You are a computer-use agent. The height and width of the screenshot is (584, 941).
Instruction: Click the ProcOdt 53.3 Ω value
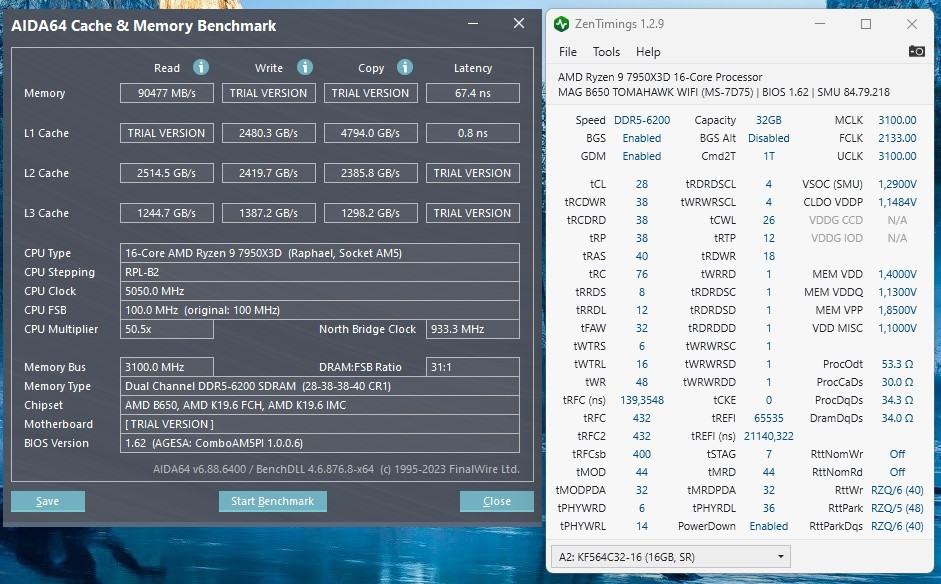coord(897,364)
